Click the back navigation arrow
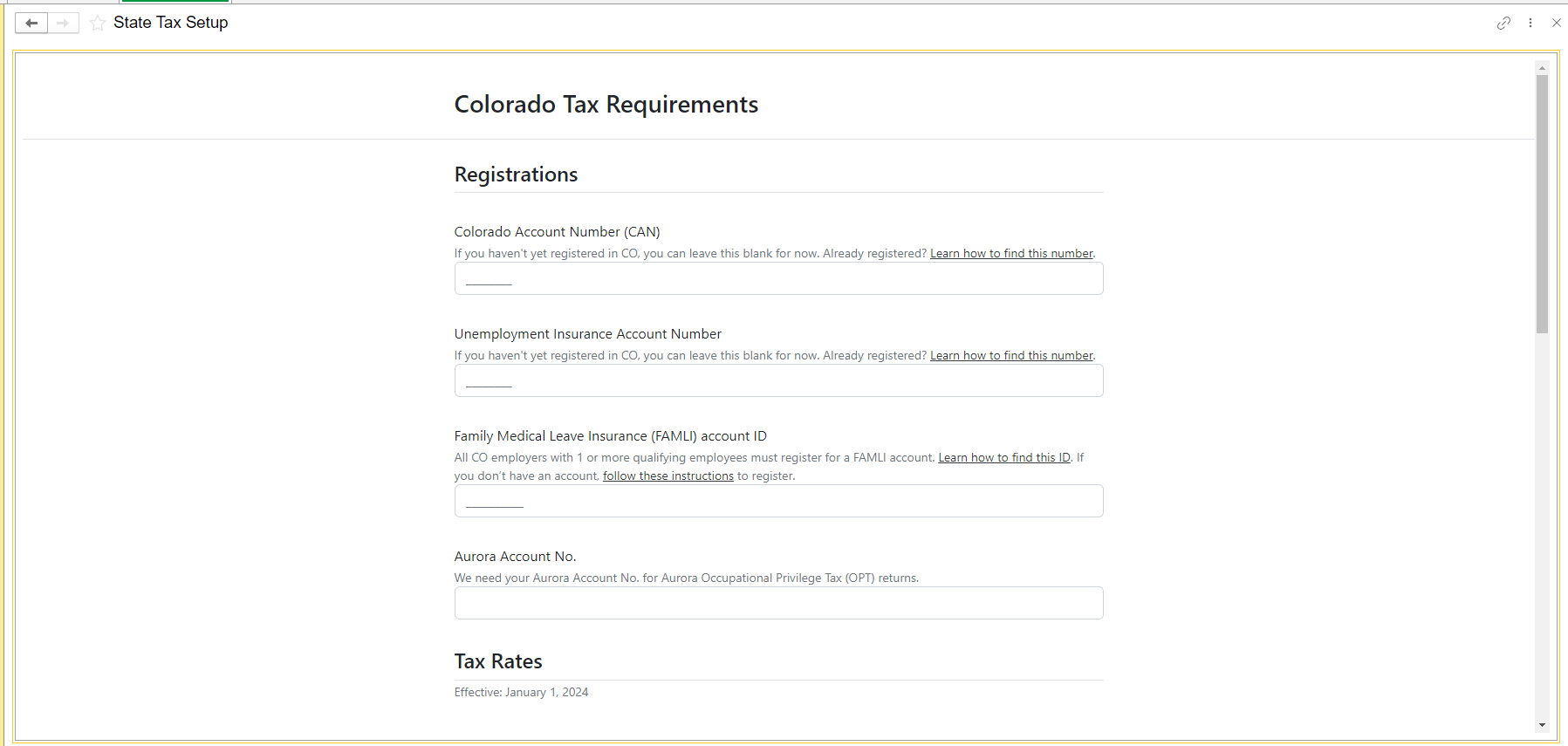The image size is (1568, 746). tap(31, 23)
